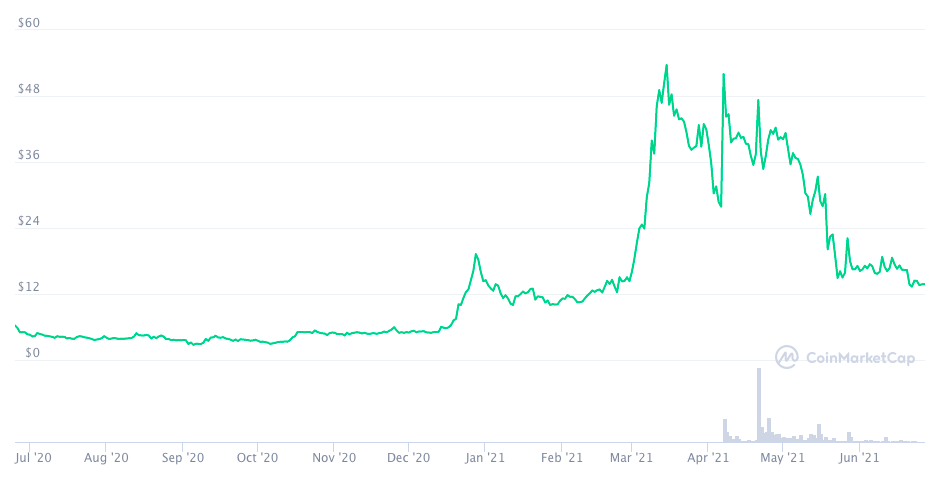
Task: Select the Mar '21 date label
Action: point(631,458)
